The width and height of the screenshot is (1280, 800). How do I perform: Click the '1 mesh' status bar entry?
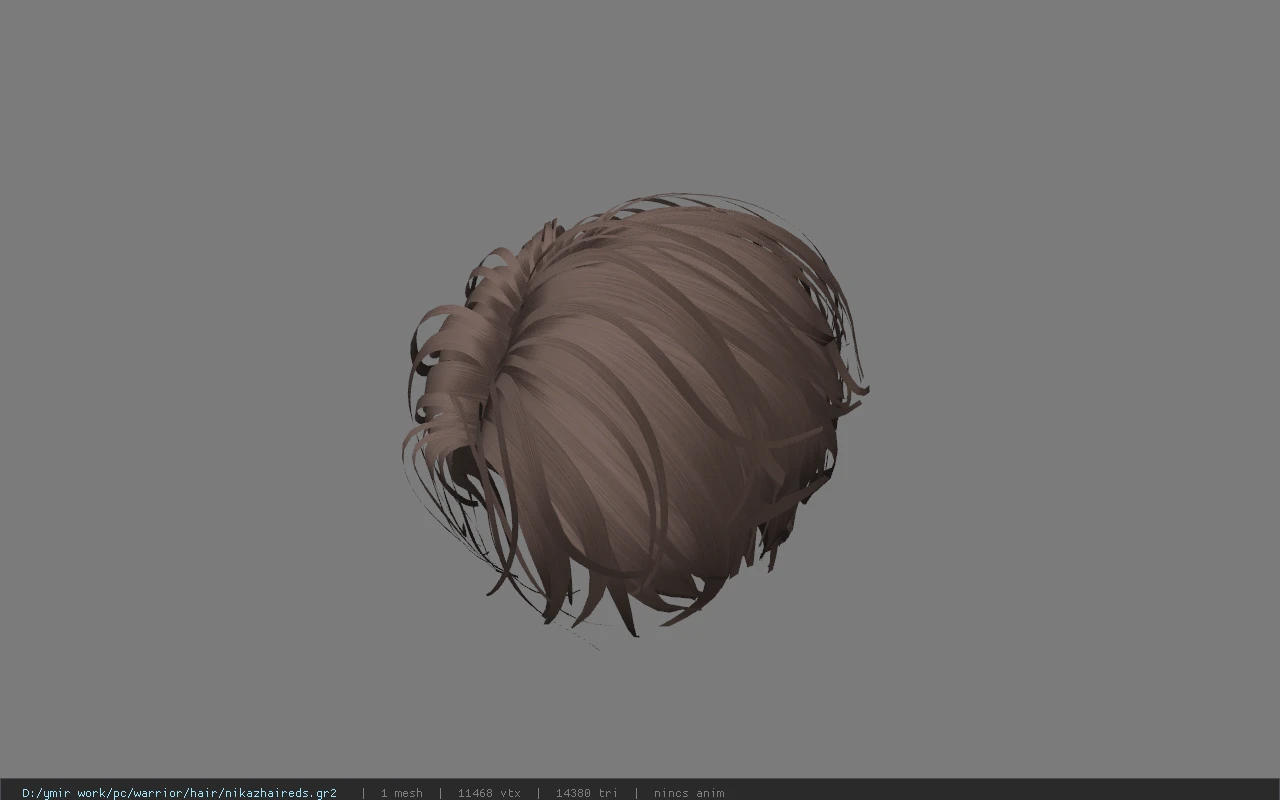[x=401, y=793]
